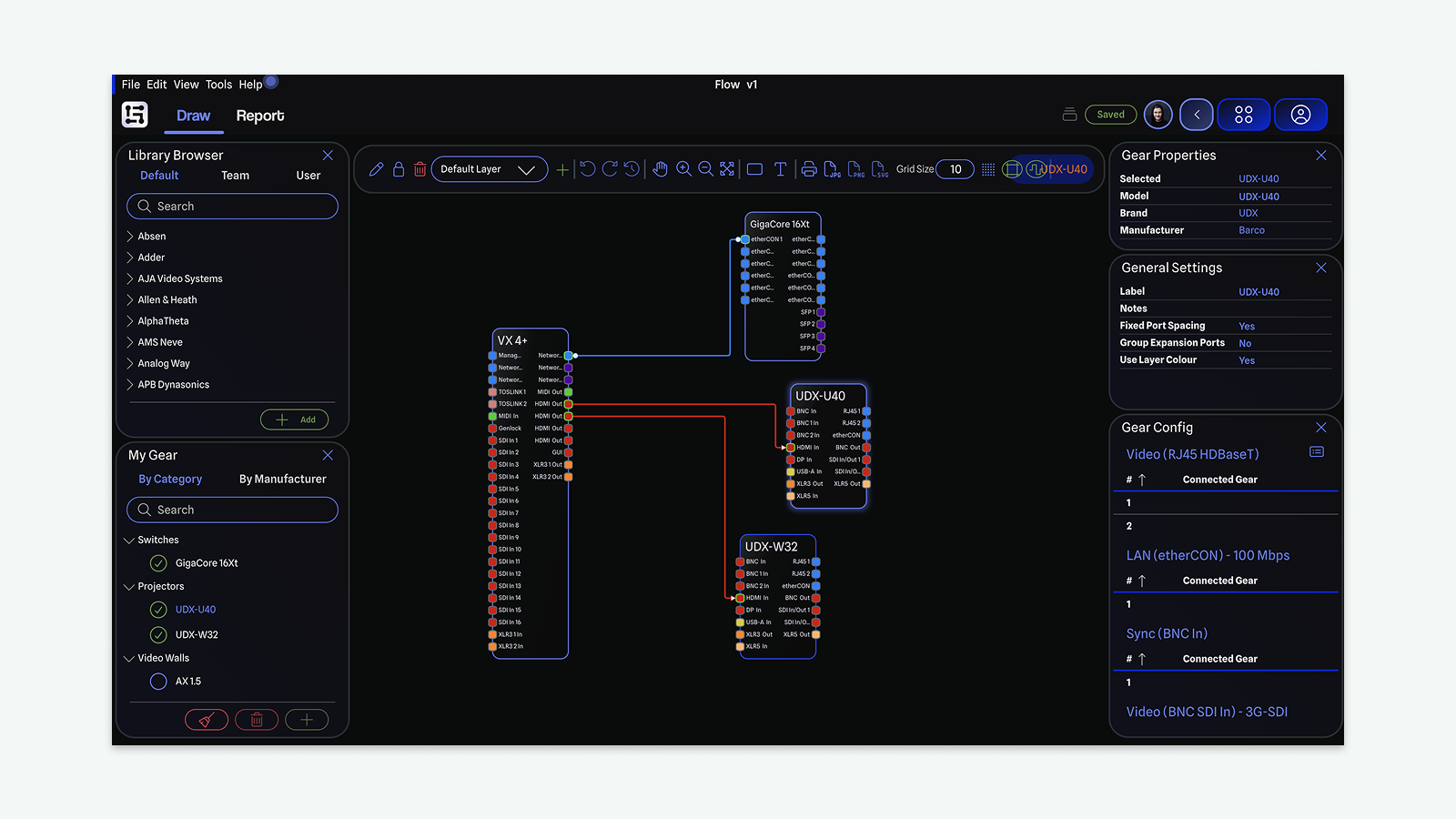Click the list icon in Gear Config
1456x819 pixels.
tap(1317, 452)
